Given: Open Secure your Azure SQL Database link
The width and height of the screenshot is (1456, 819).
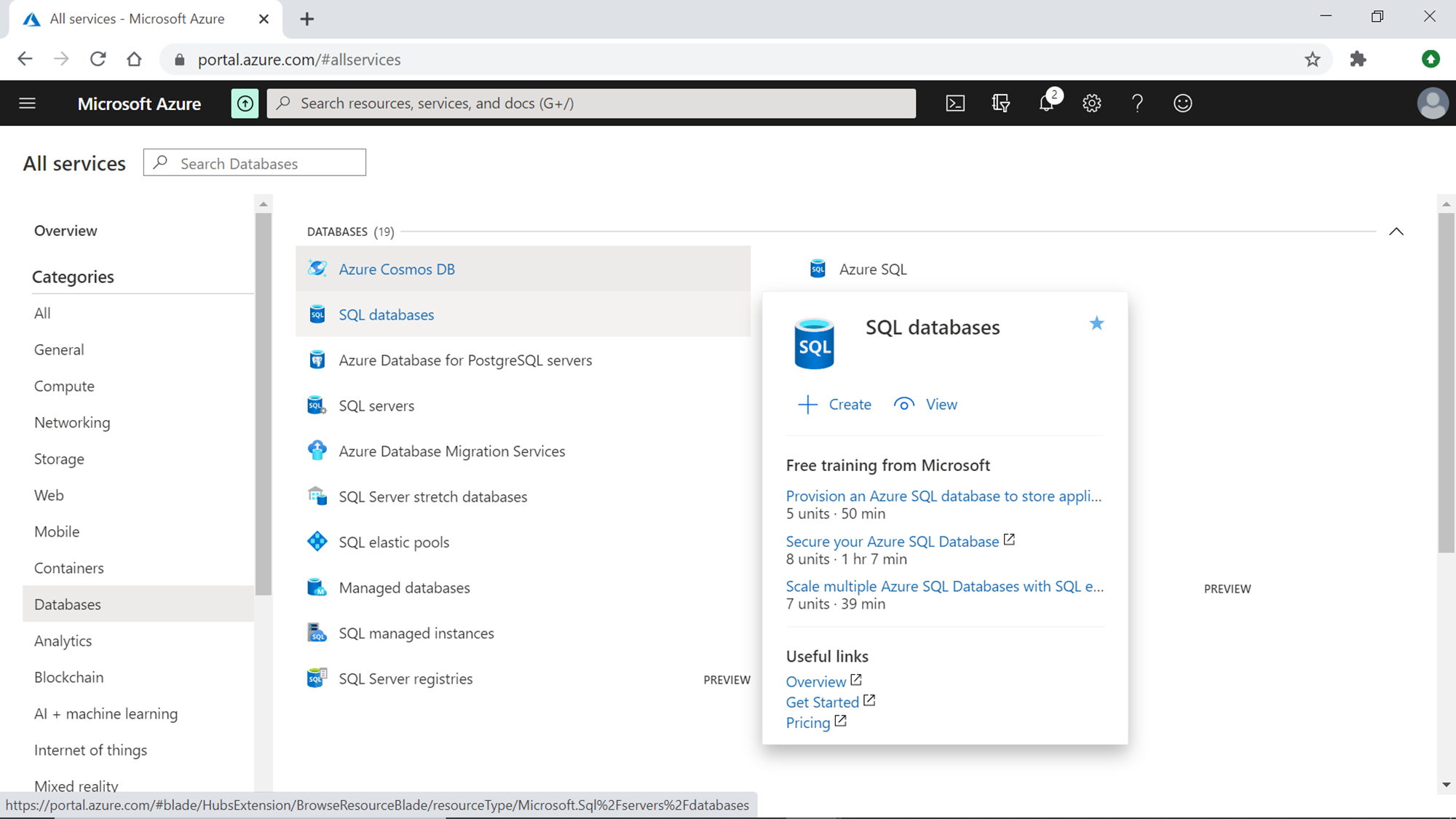Looking at the screenshot, I should click(x=891, y=541).
